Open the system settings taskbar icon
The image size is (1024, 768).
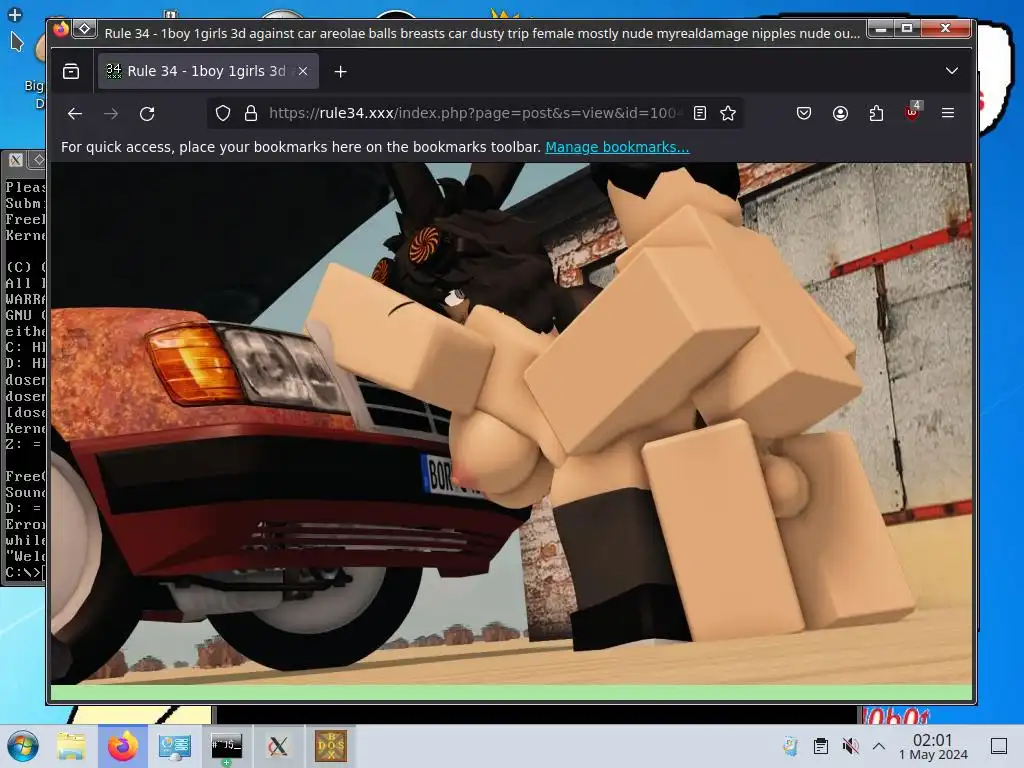[x=175, y=746]
